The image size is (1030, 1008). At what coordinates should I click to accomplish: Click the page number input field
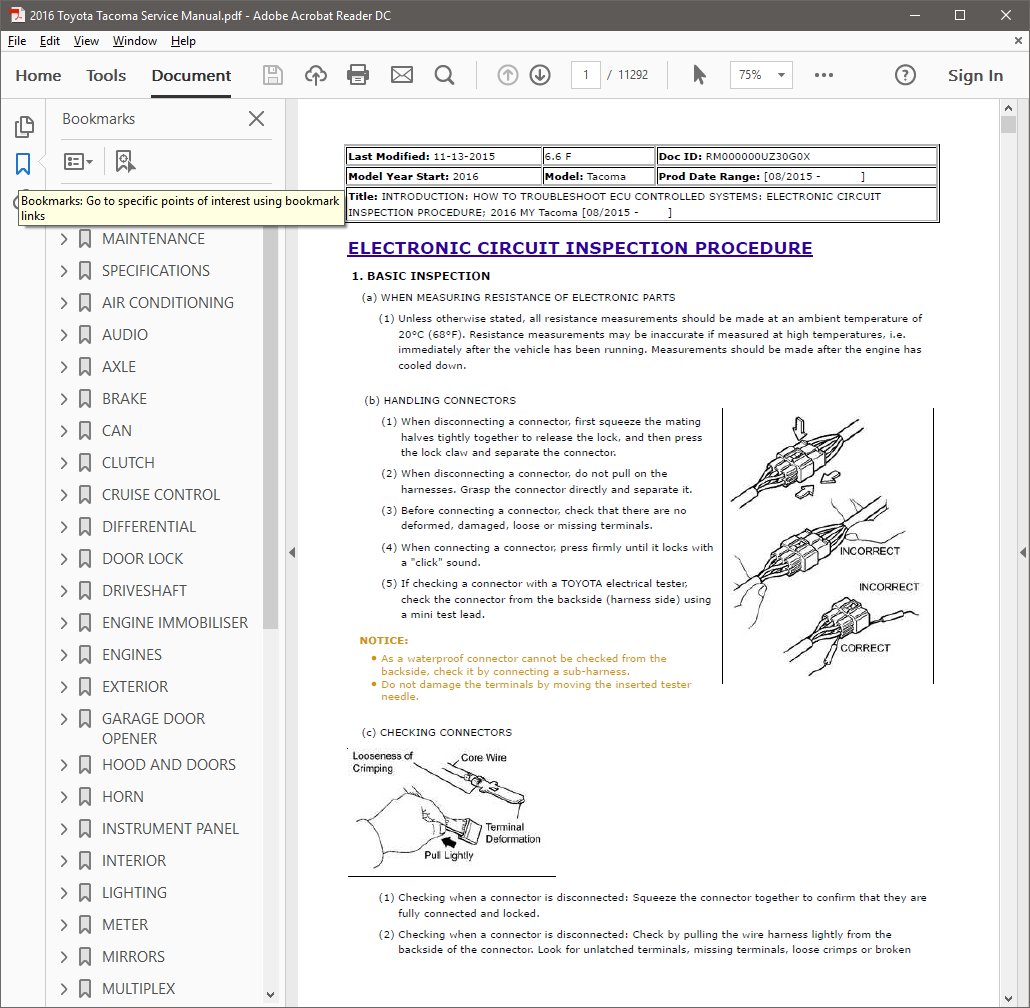[585, 75]
